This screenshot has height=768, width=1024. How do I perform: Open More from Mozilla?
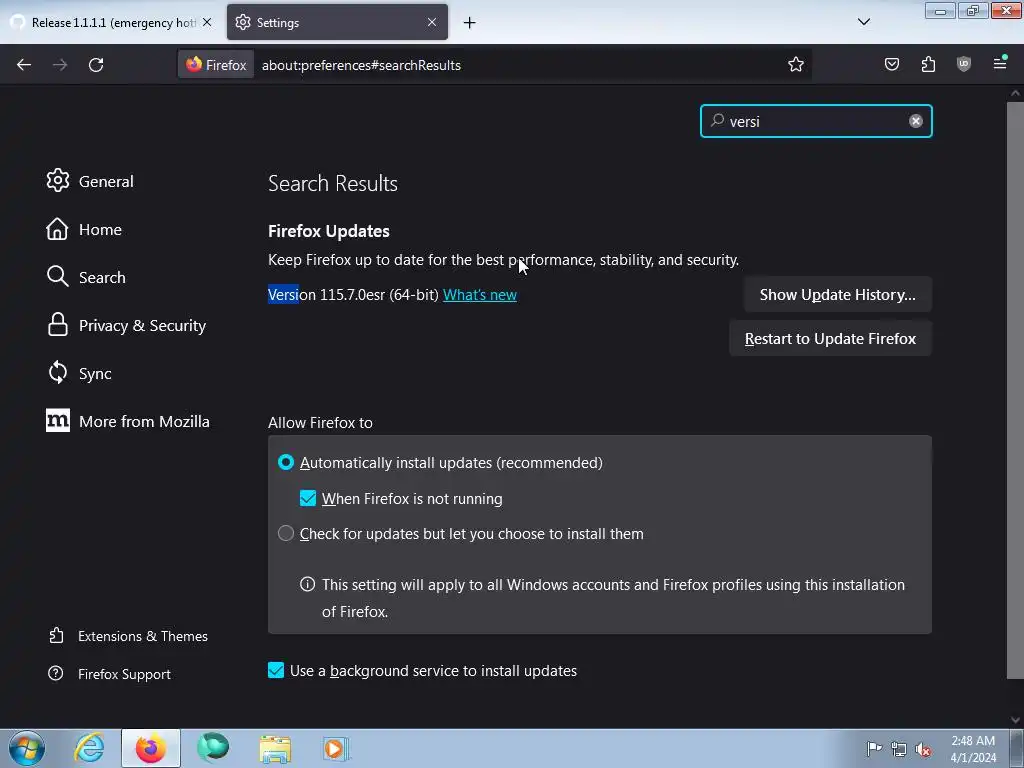(x=127, y=421)
